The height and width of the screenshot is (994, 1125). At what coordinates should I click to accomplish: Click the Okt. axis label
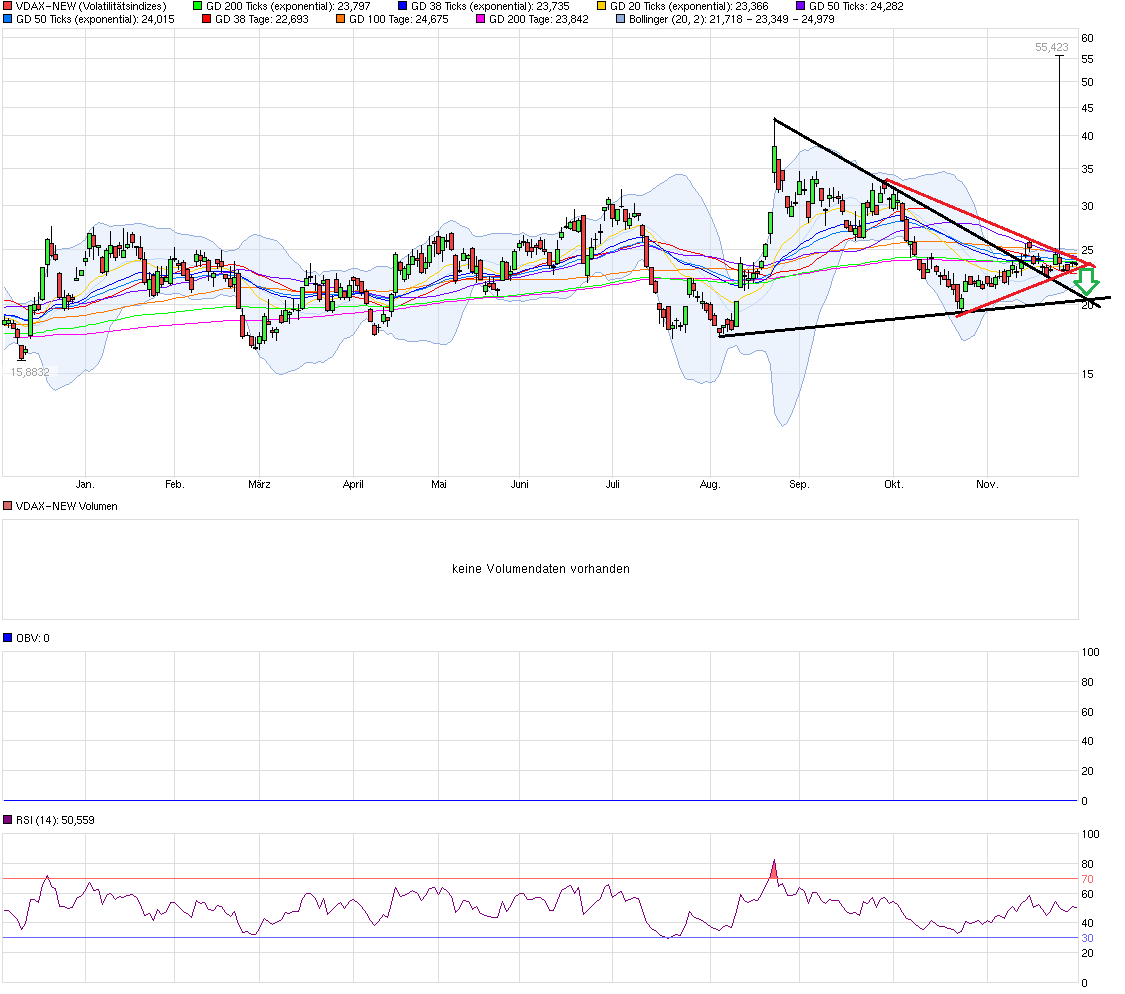(x=894, y=484)
